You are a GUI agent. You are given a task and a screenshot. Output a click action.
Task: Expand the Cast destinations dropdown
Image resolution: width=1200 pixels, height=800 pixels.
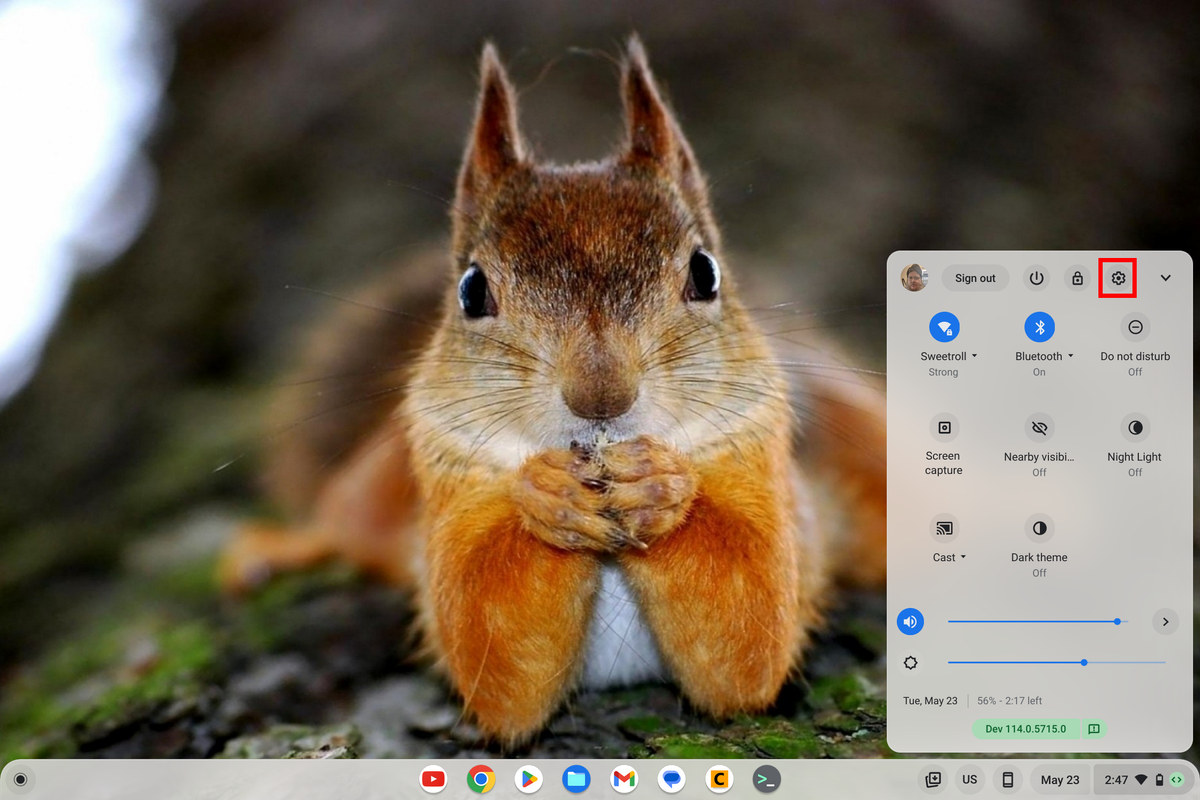click(962, 557)
